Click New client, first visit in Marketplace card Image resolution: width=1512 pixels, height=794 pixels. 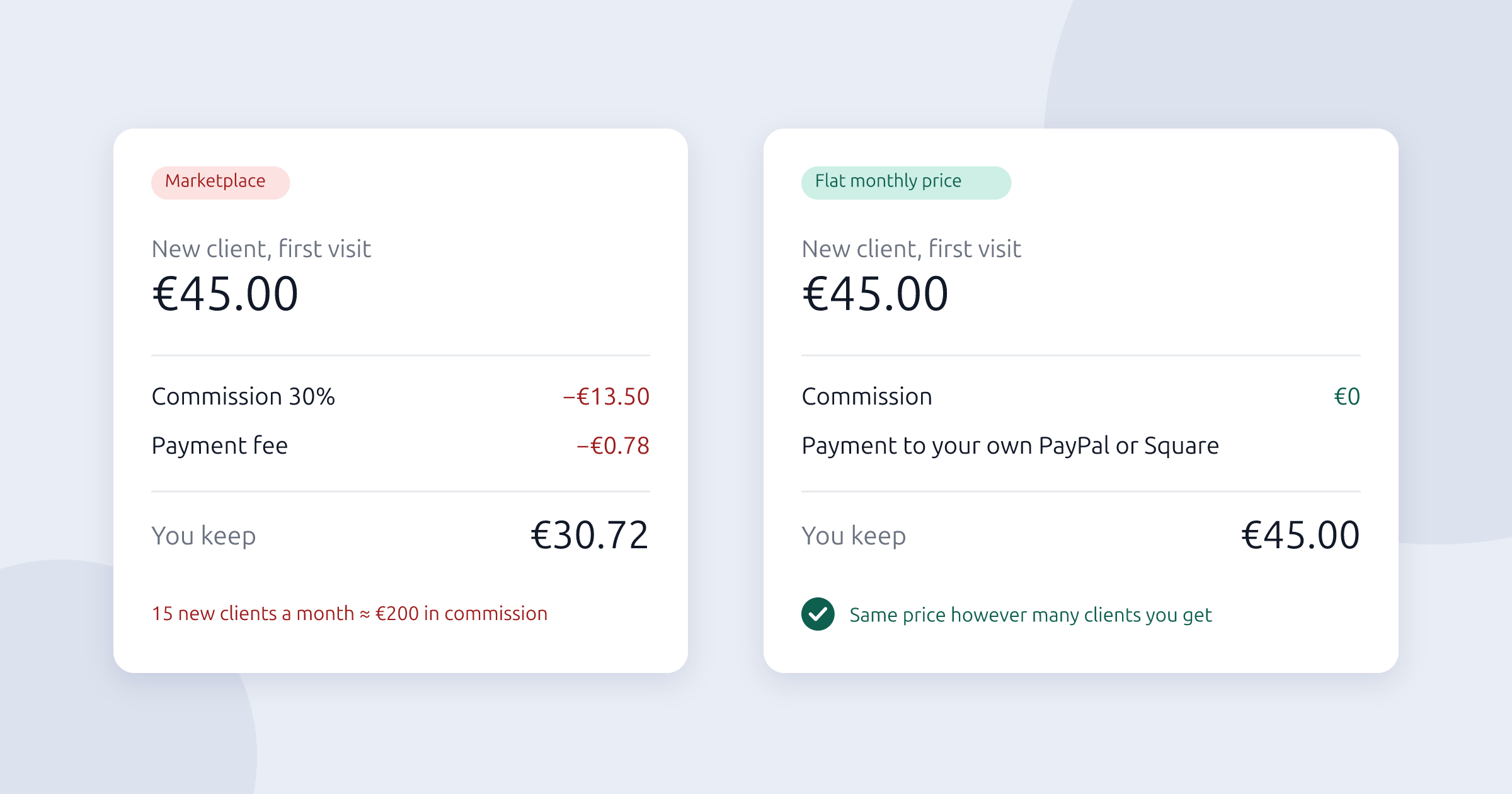tap(261, 249)
